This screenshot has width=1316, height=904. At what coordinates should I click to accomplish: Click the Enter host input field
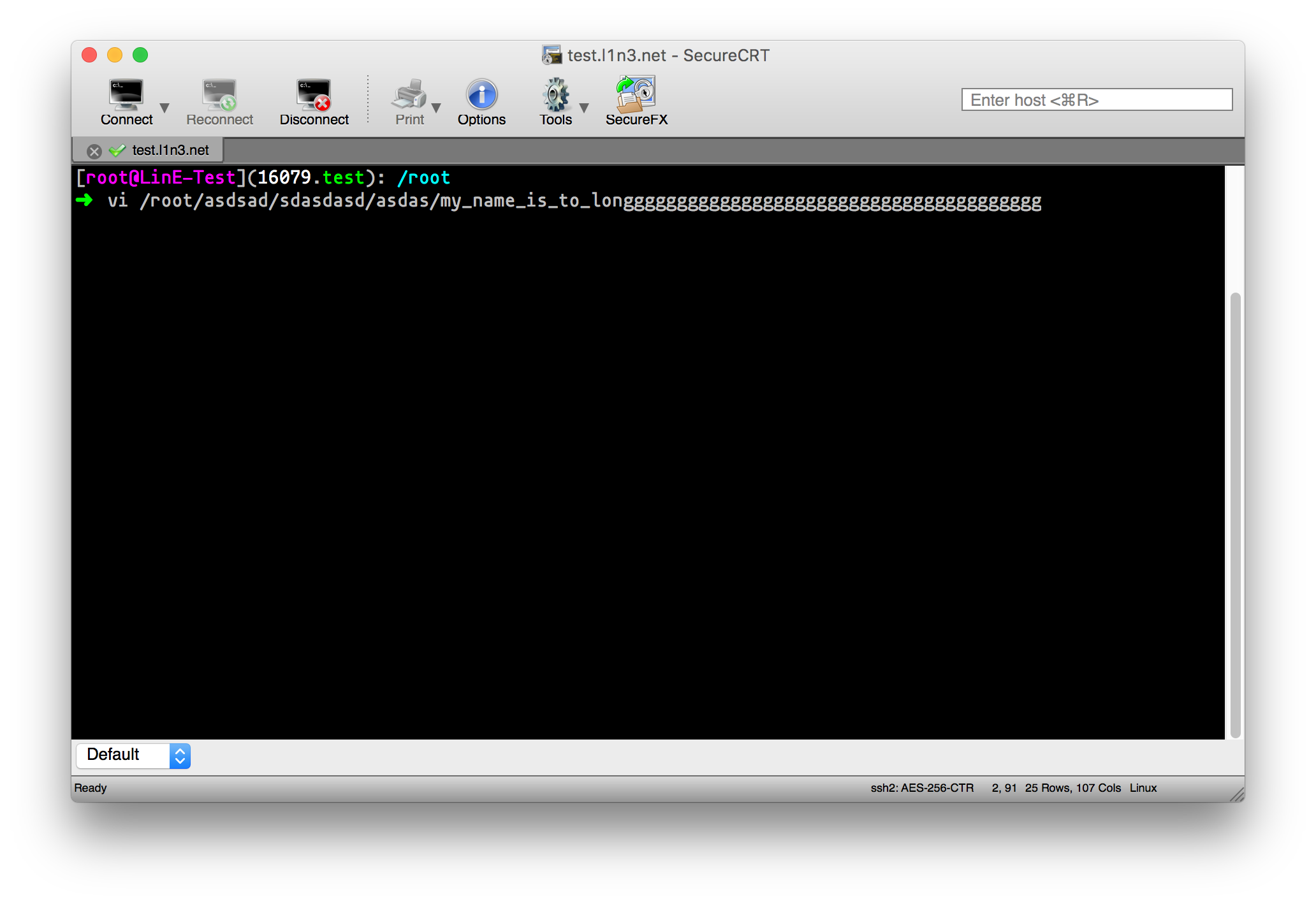pos(1096,100)
